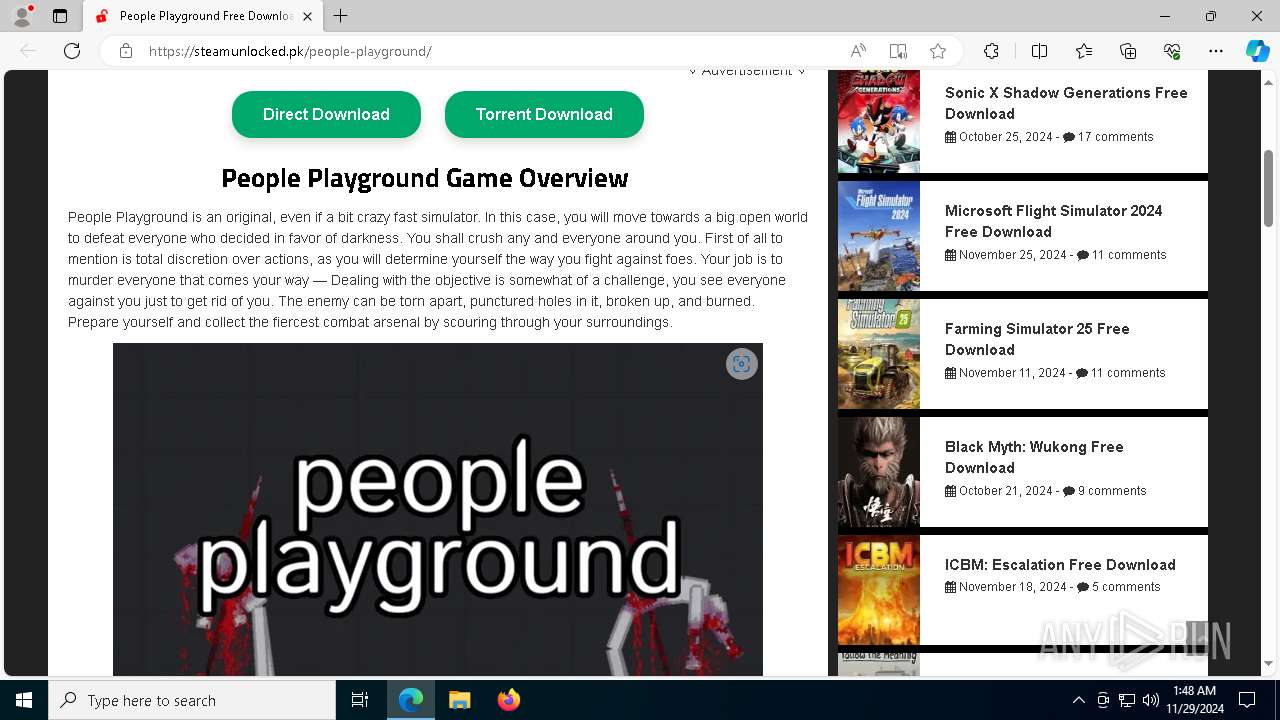Image resolution: width=1280 pixels, height=720 pixels.
Task: Open the tab actions menu icon
Action: coord(60,16)
